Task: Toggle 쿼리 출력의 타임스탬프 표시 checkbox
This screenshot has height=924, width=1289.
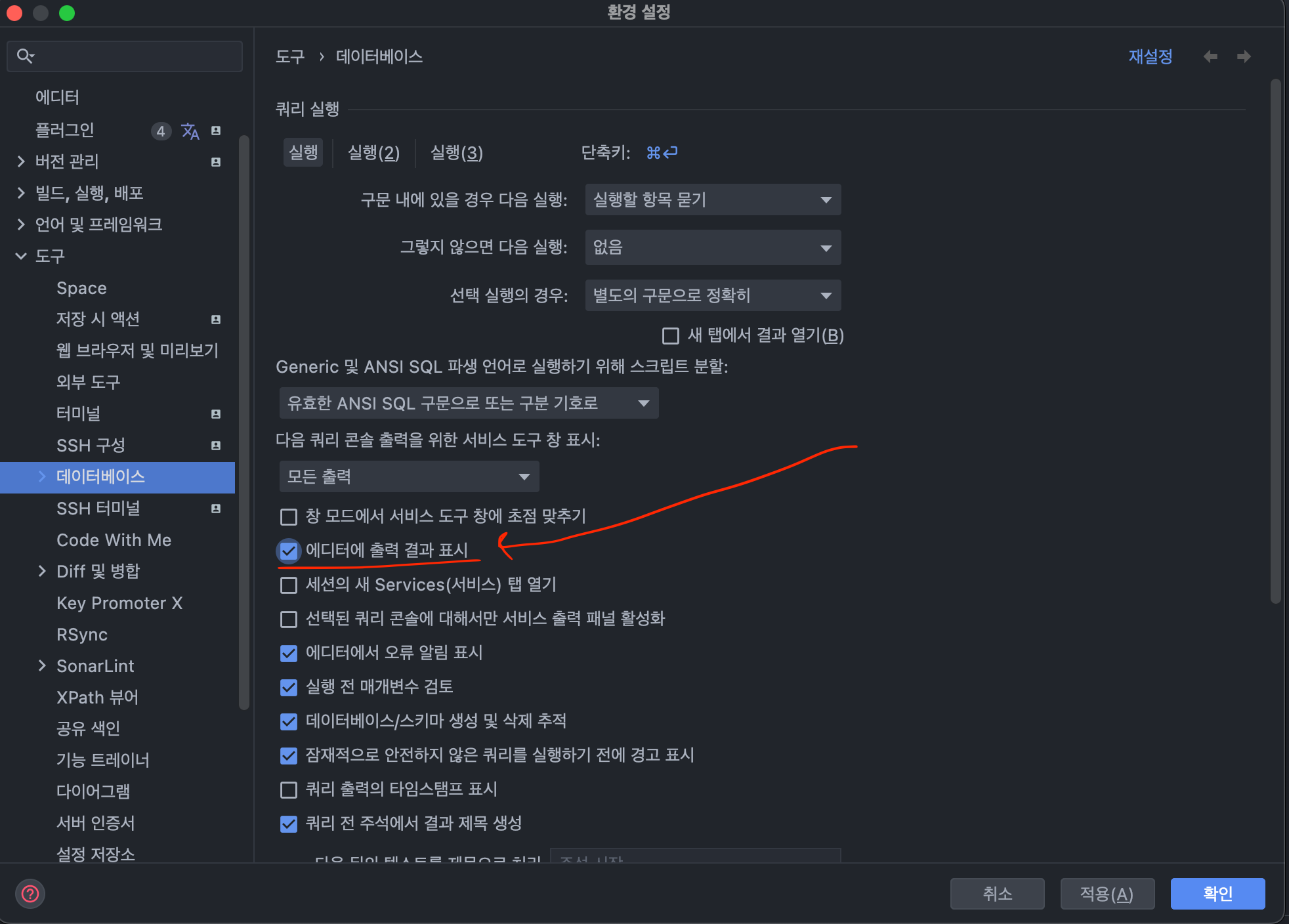Action: (x=289, y=789)
